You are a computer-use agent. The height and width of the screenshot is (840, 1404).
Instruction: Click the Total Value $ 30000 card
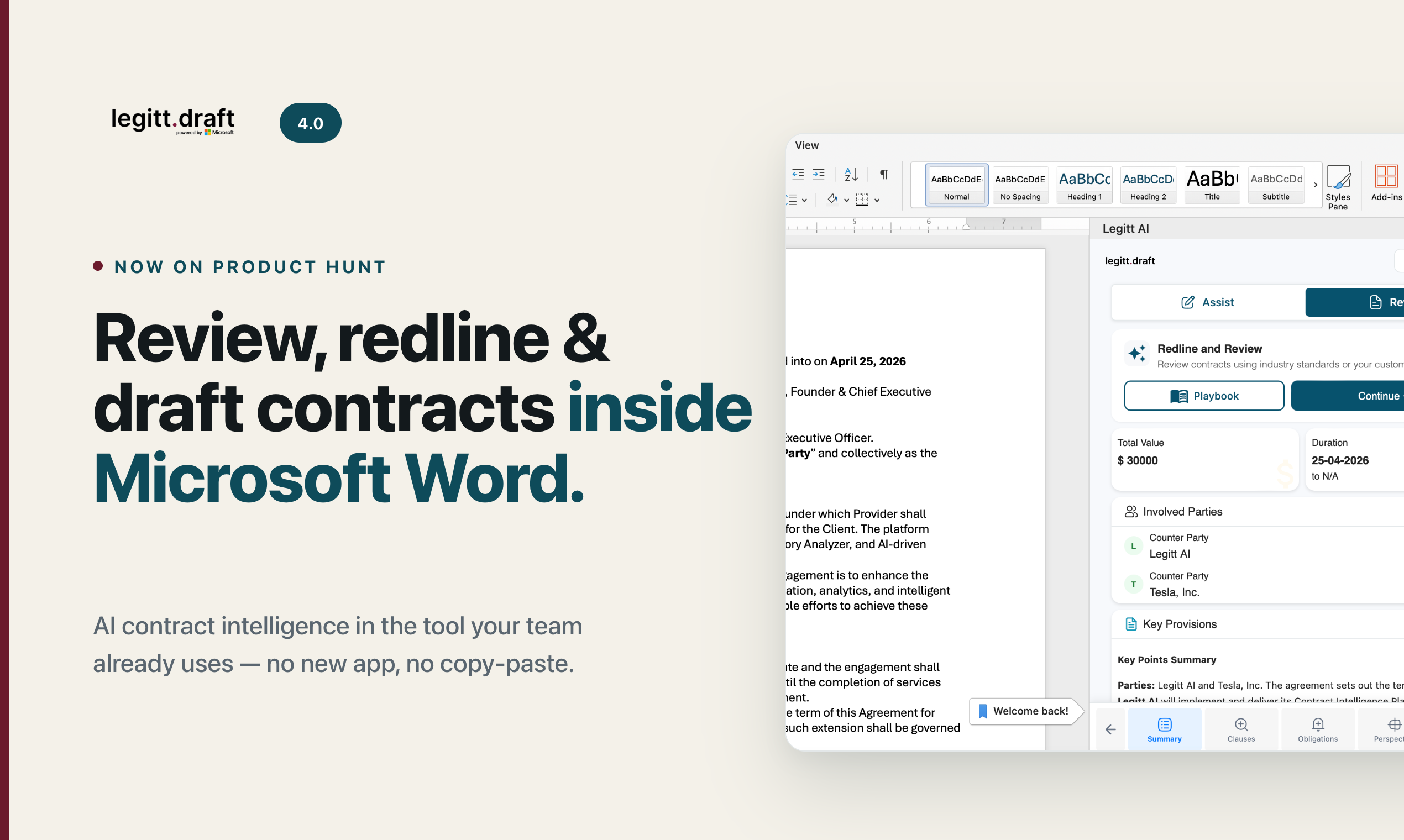click(1204, 459)
